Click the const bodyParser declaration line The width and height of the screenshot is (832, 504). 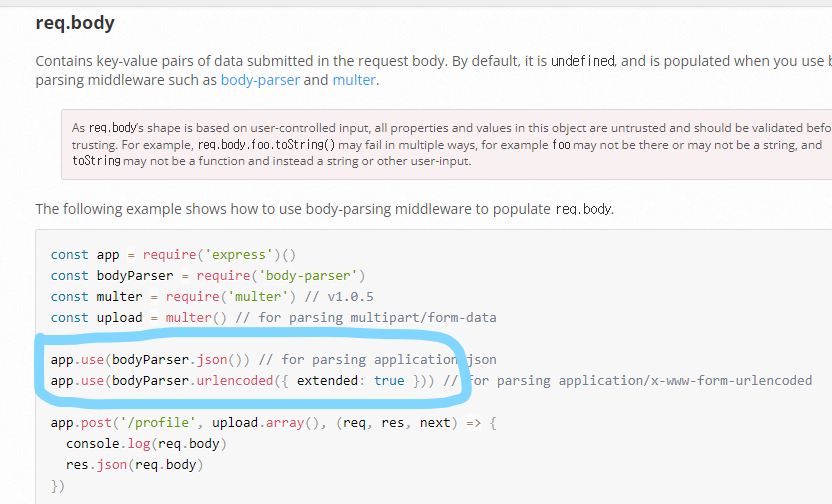(x=208, y=276)
